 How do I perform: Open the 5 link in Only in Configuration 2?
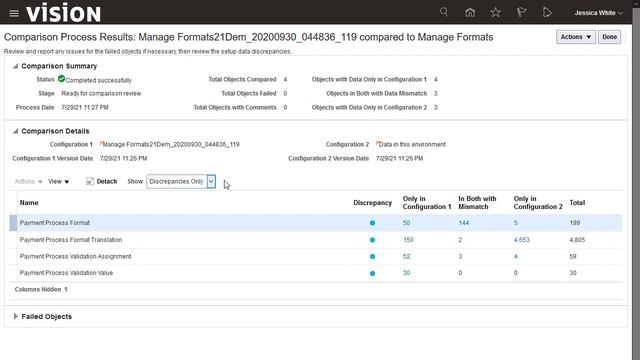coord(516,223)
